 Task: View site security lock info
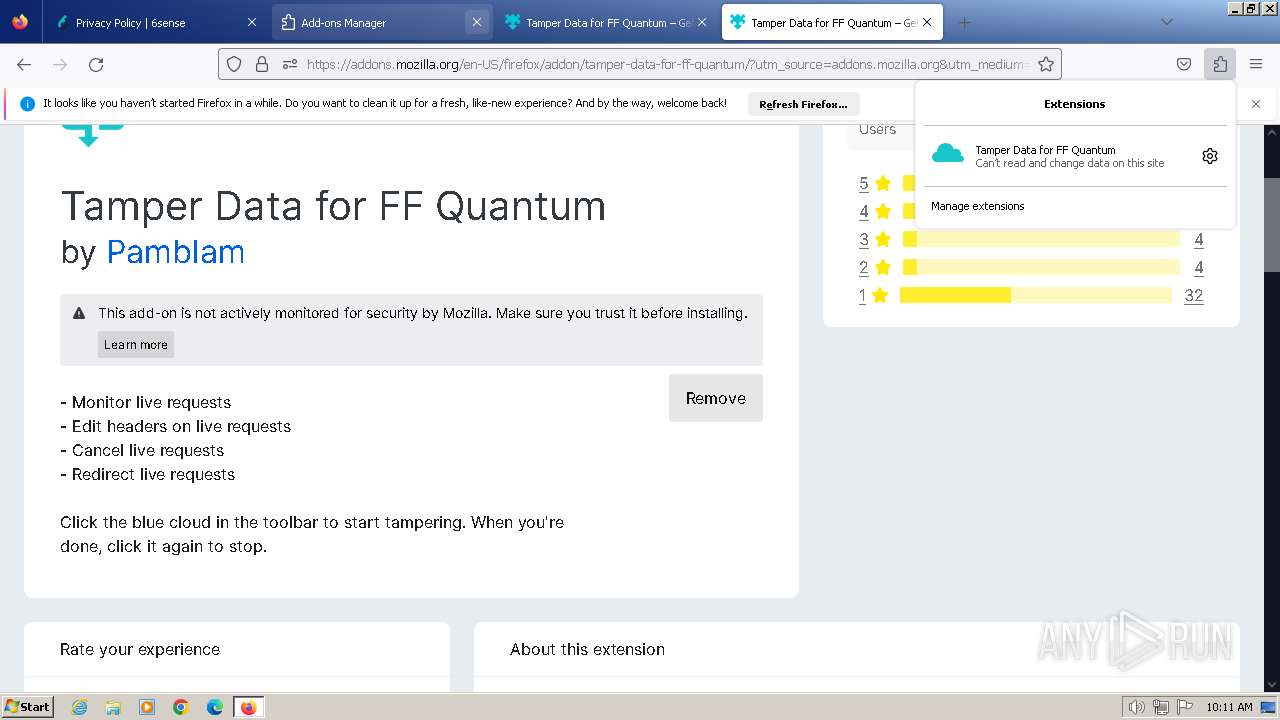pos(262,64)
